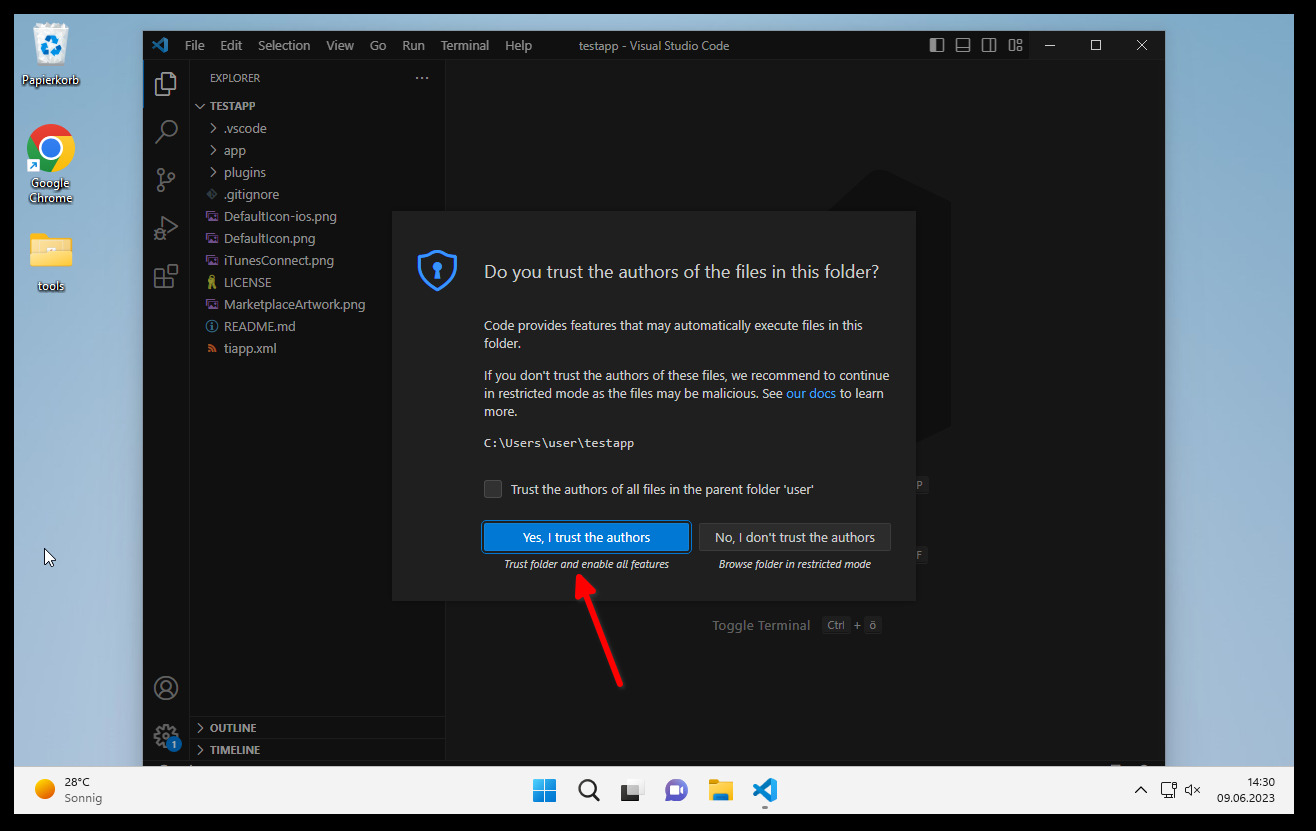Image resolution: width=1316 pixels, height=831 pixels.
Task: Show hidden tray icons chevron
Action: tap(1140, 790)
